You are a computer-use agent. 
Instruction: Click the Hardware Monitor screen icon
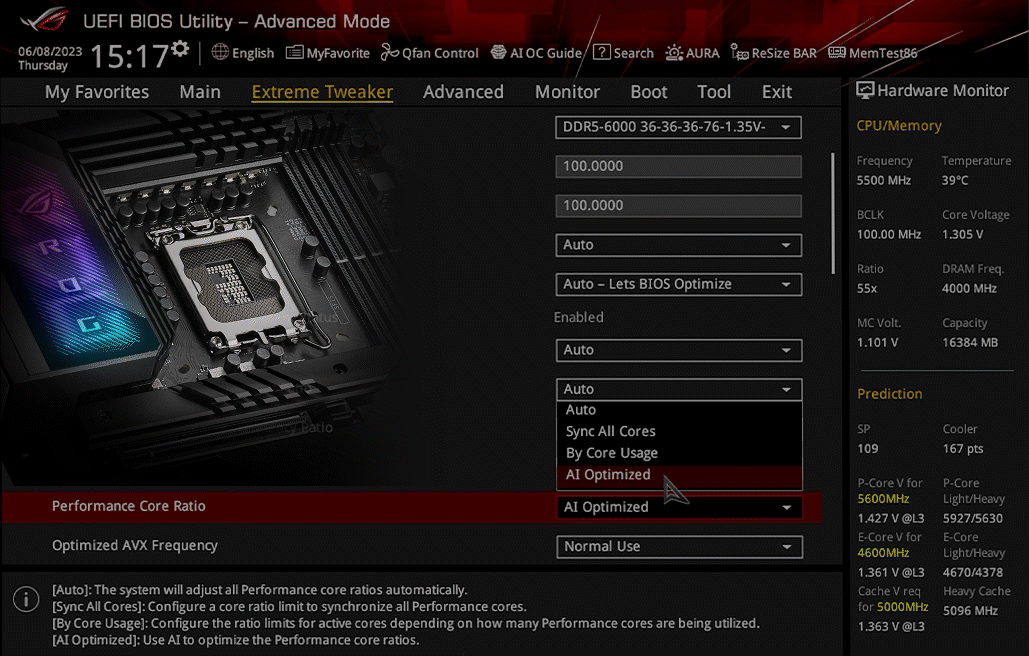point(865,91)
